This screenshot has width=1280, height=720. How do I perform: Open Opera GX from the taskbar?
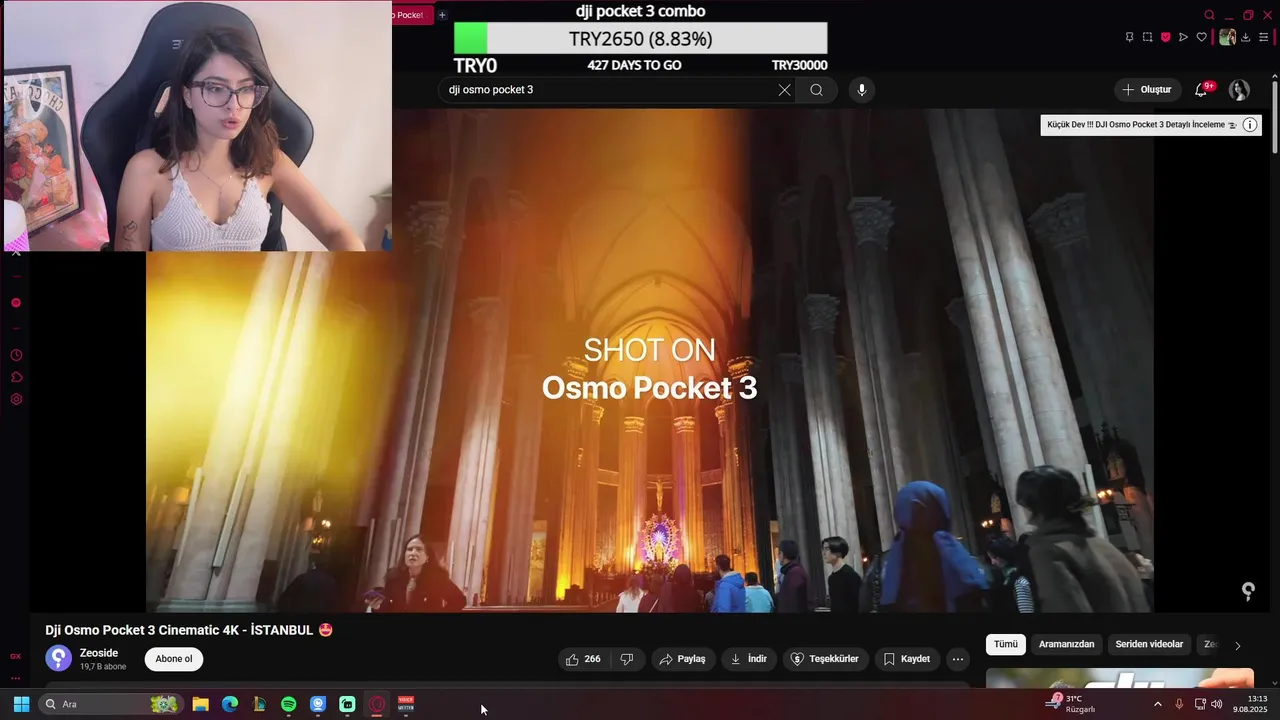377,704
